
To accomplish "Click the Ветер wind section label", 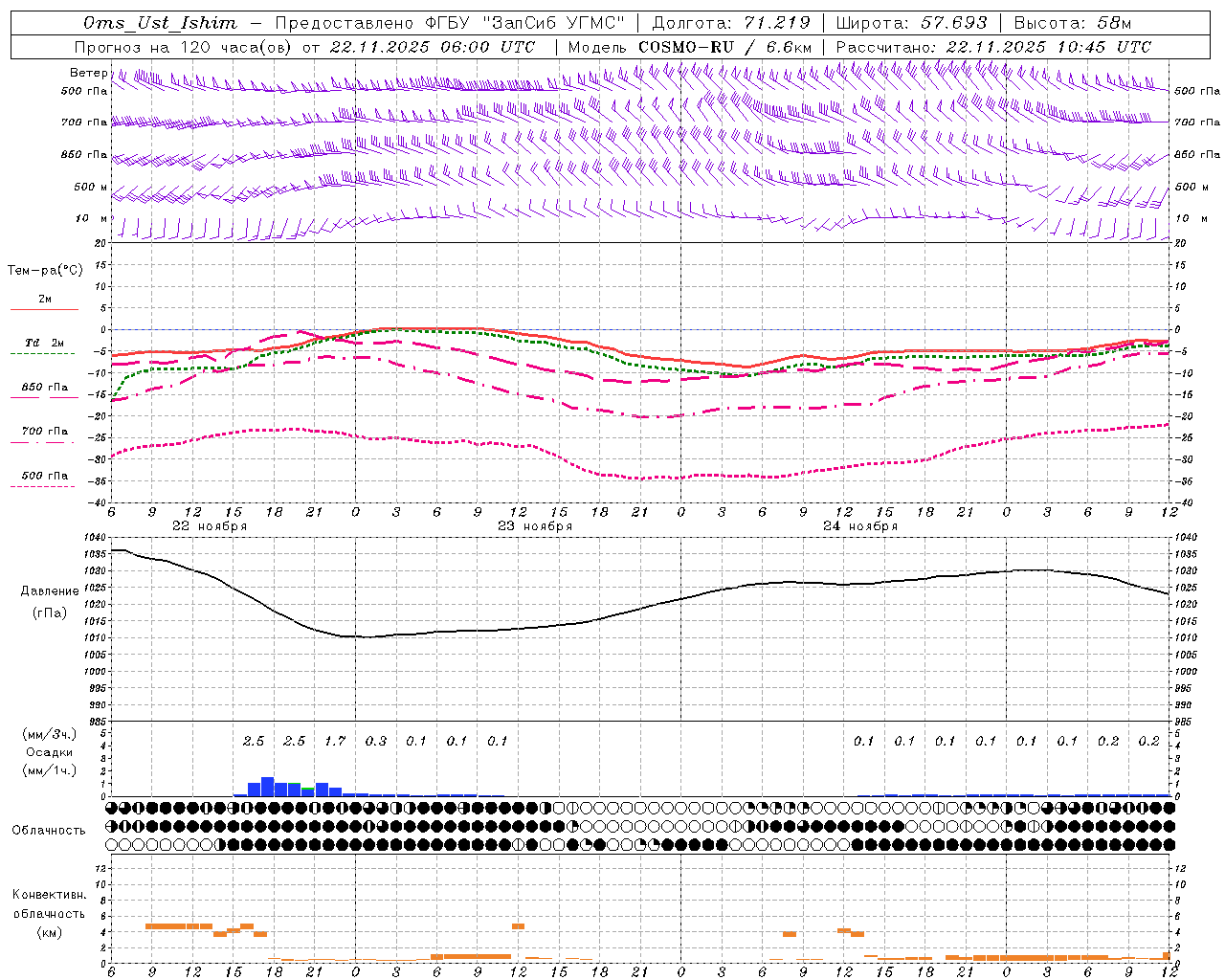I will 88,73.
